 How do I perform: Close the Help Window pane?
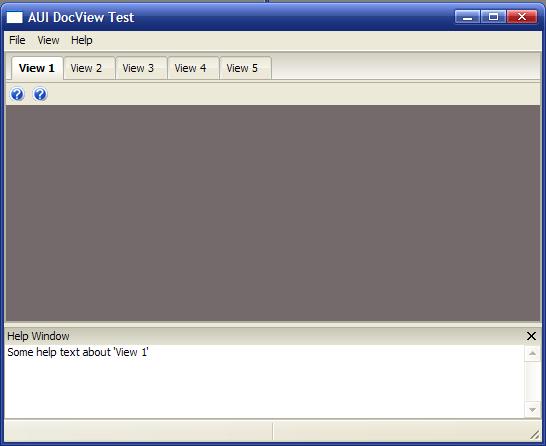(531, 336)
